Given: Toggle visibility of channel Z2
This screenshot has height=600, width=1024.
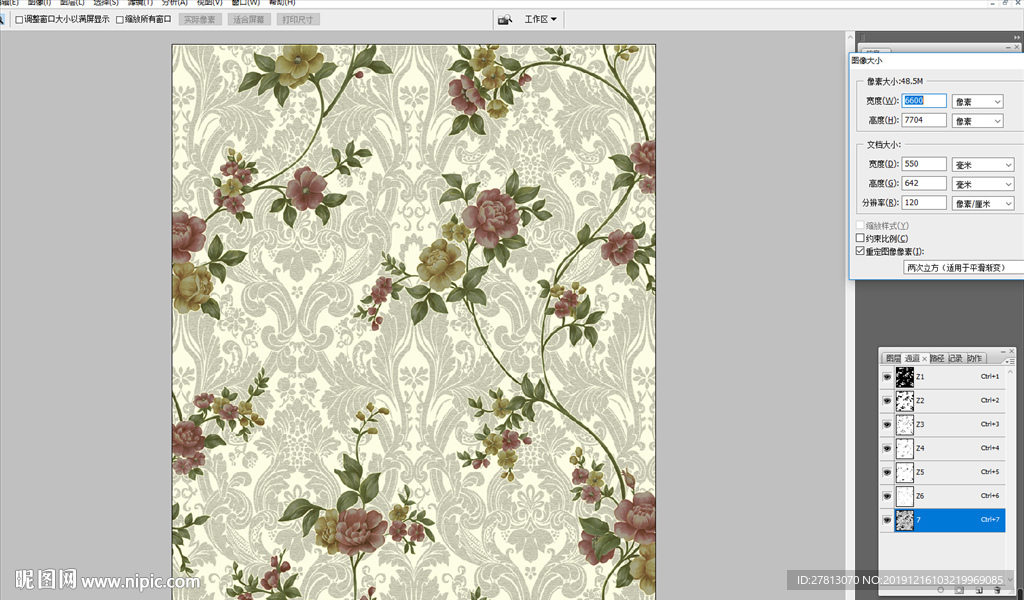Looking at the screenshot, I should coord(887,401).
